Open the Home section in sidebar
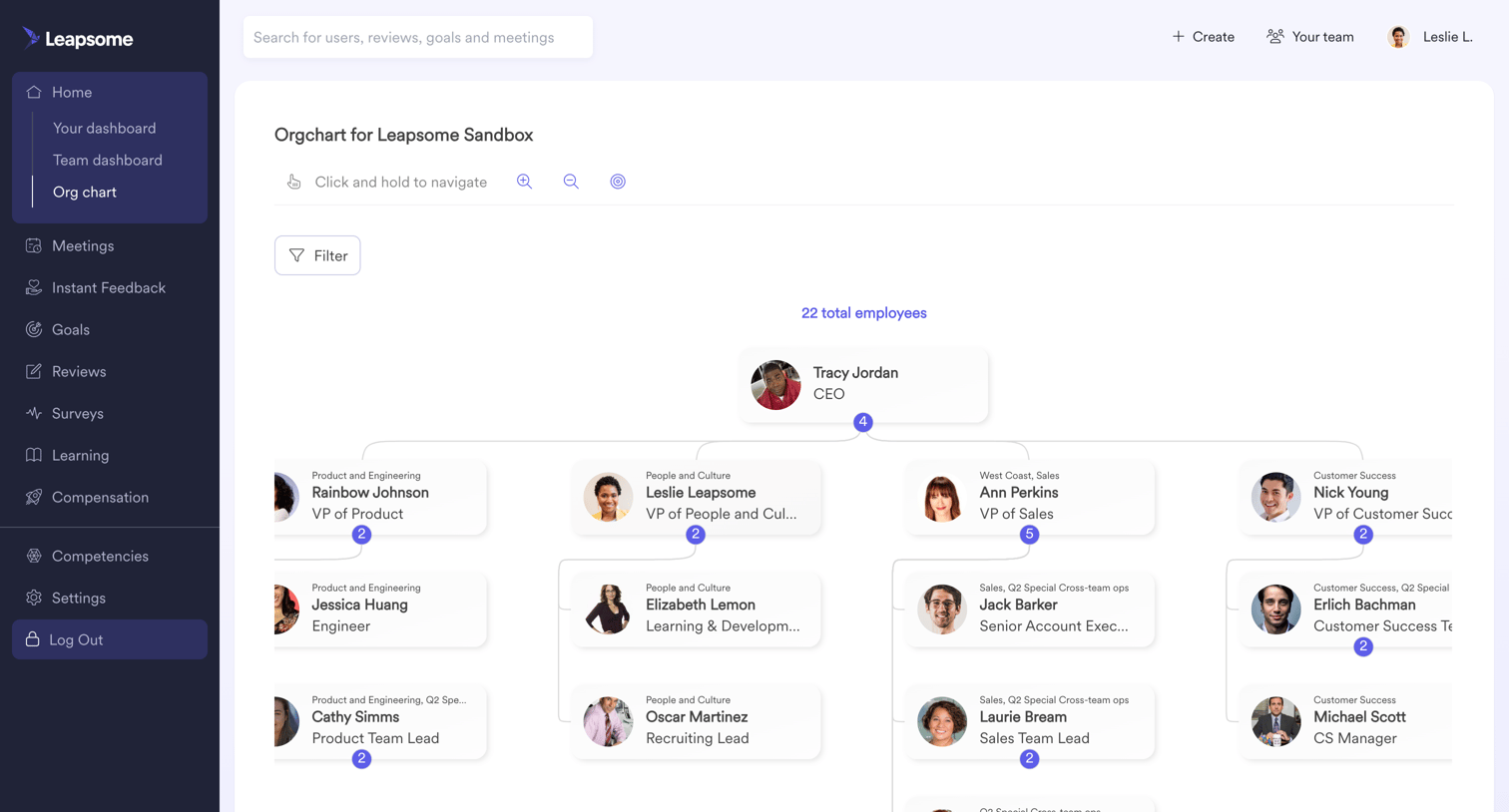This screenshot has height=812, width=1509. pyautogui.click(x=110, y=92)
